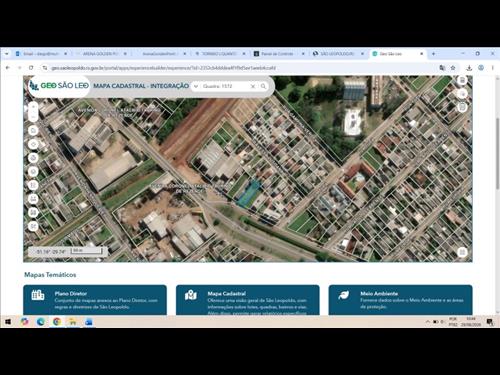
Task: Open the Meio Ambiente thematic map card
Action: 400,300
